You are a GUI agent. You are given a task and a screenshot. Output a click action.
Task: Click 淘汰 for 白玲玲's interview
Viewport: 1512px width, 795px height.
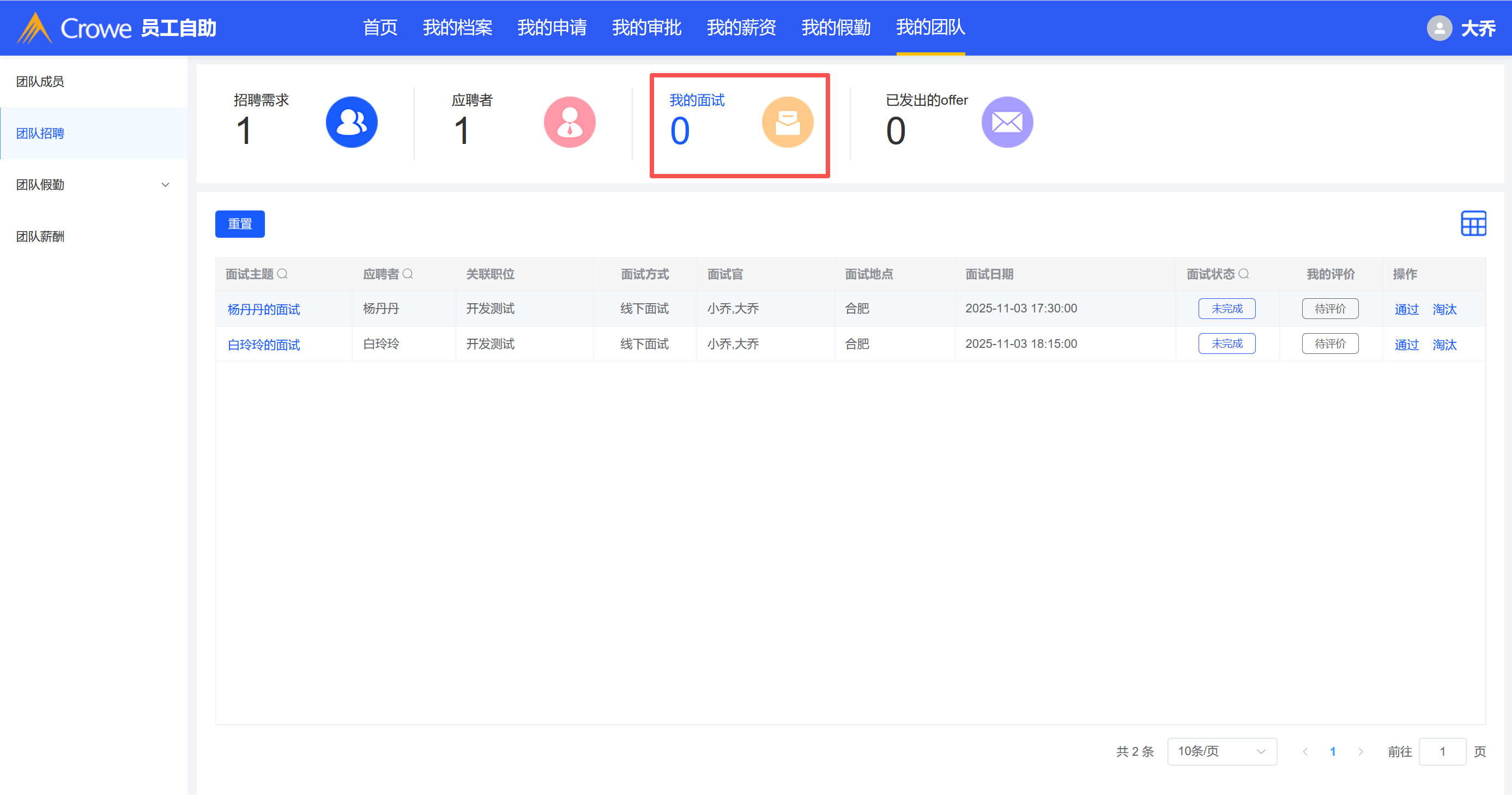[x=1444, y=345]
